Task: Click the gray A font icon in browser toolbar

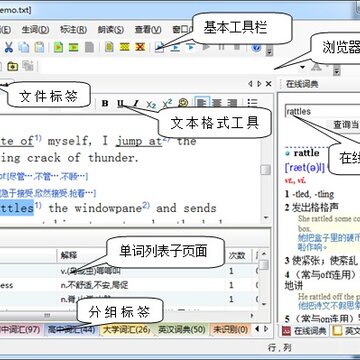Action: point(316,67)
